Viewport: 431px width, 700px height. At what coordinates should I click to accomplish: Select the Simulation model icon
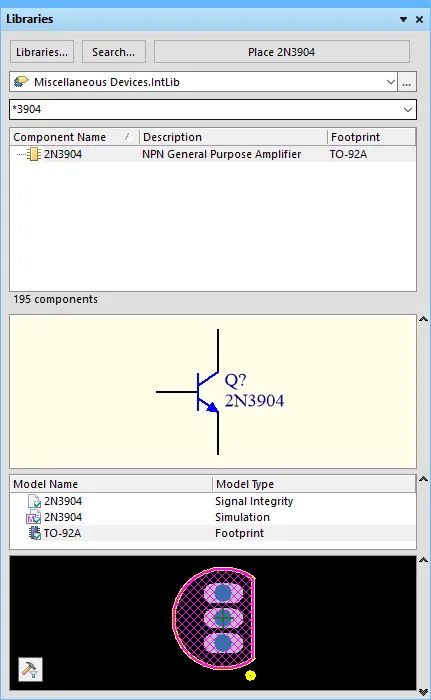(33, 517)
